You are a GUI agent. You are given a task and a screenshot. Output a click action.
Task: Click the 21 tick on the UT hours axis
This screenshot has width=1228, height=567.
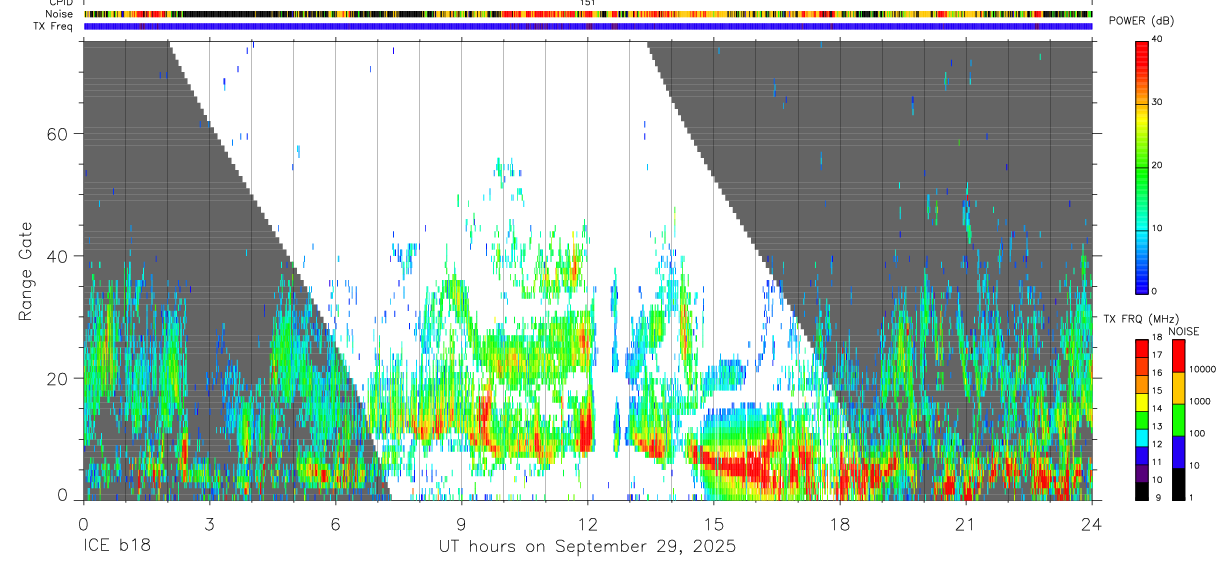click(966, 523)
